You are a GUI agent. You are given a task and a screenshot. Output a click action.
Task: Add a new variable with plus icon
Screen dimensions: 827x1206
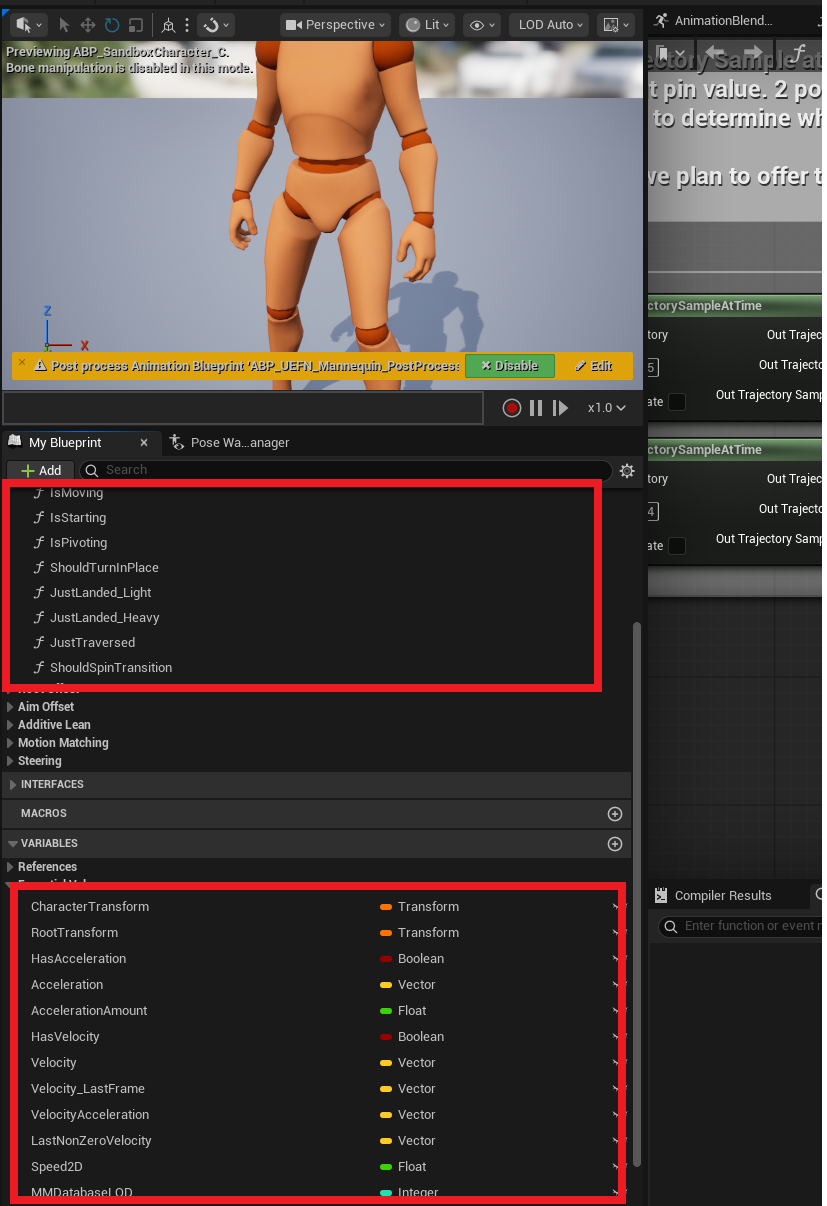(x=615, y=844)
